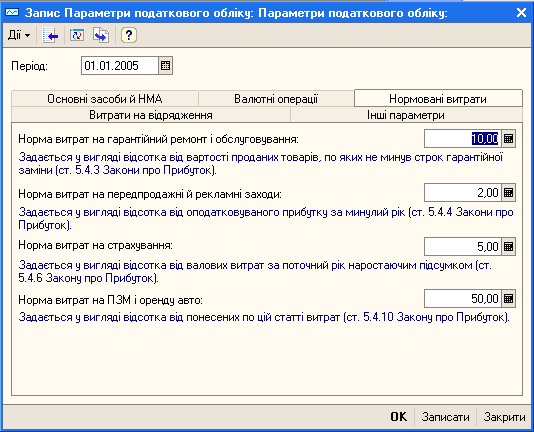Image resolution: width=534 pixels, height=432 pixels.
Task: Click label Норма витрат на ПЗМ і оренду авто:
Action: [x=111, y=300]
